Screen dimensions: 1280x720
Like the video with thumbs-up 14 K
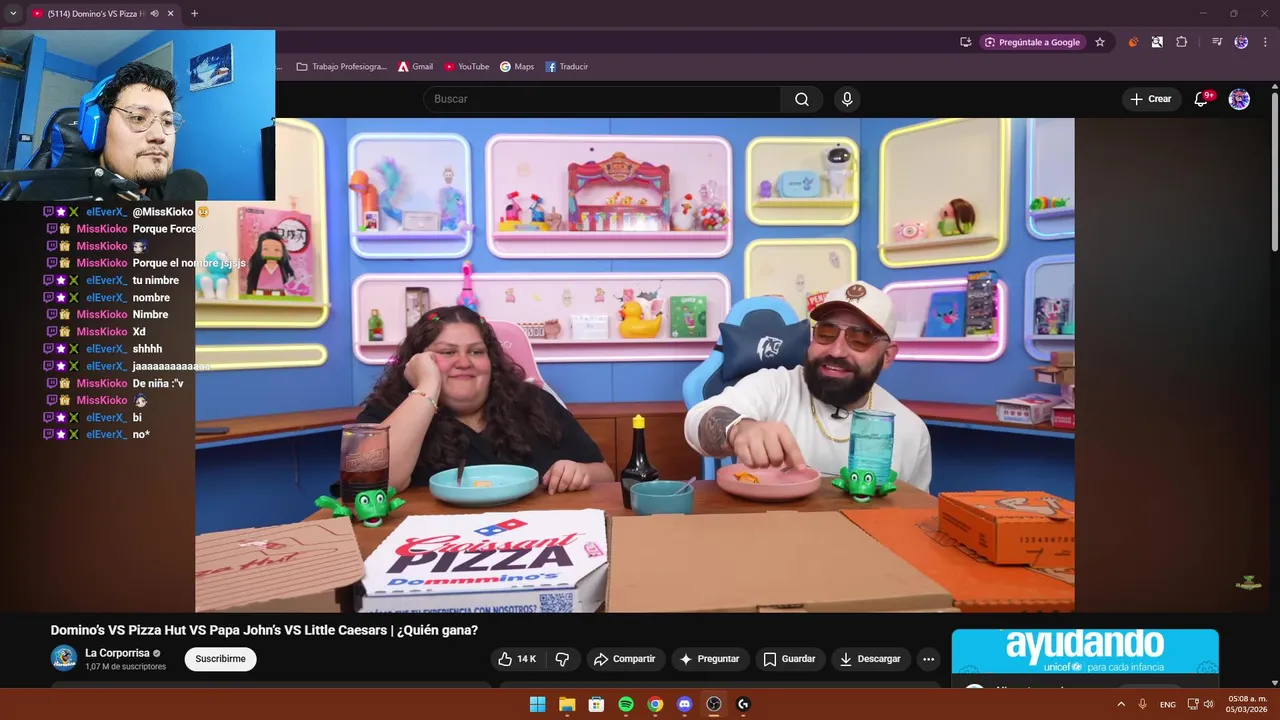[x=517, y=659]
